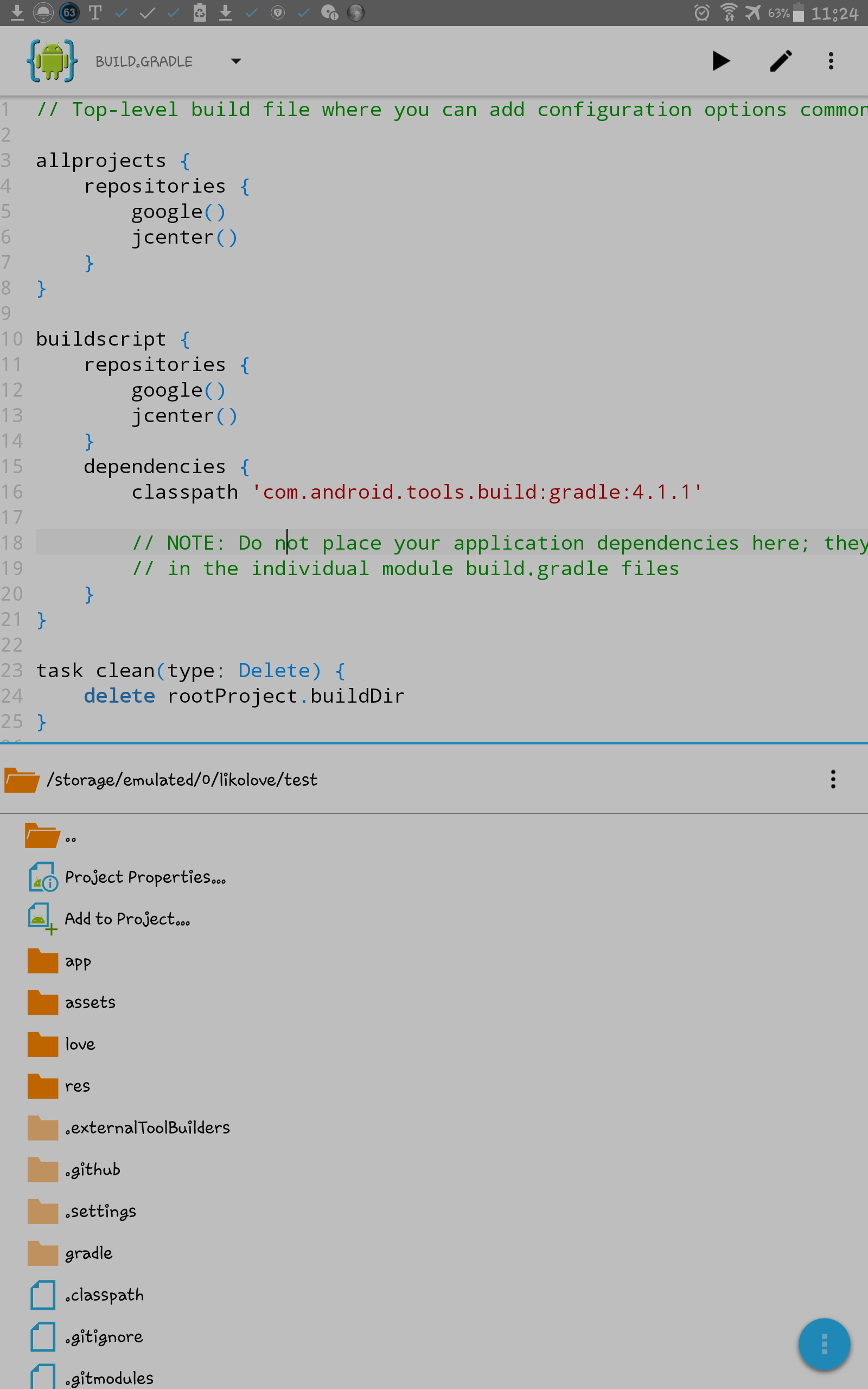Open the .github folder
The width and height of the screenshot is (868, 1389).
coord(434,1169)
